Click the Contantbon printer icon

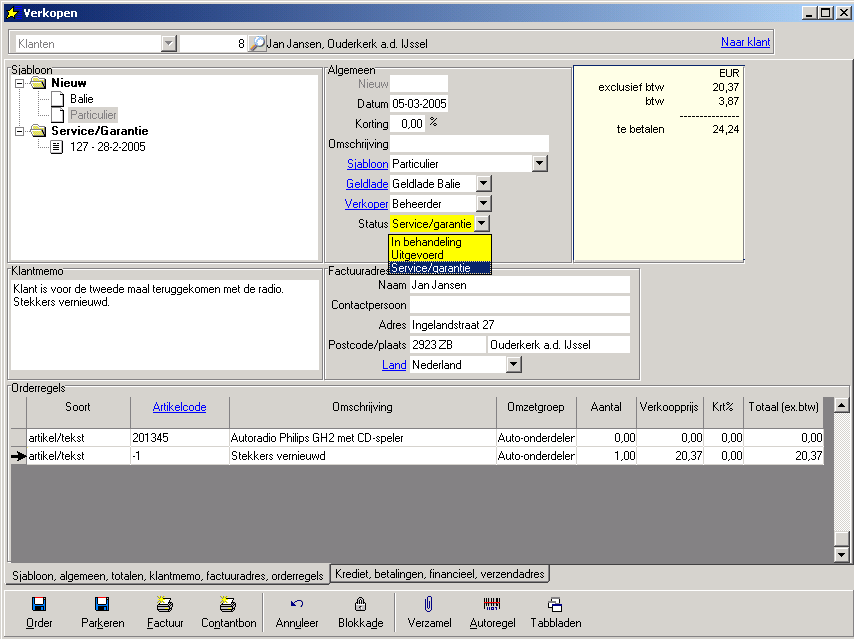click(227, 604)
